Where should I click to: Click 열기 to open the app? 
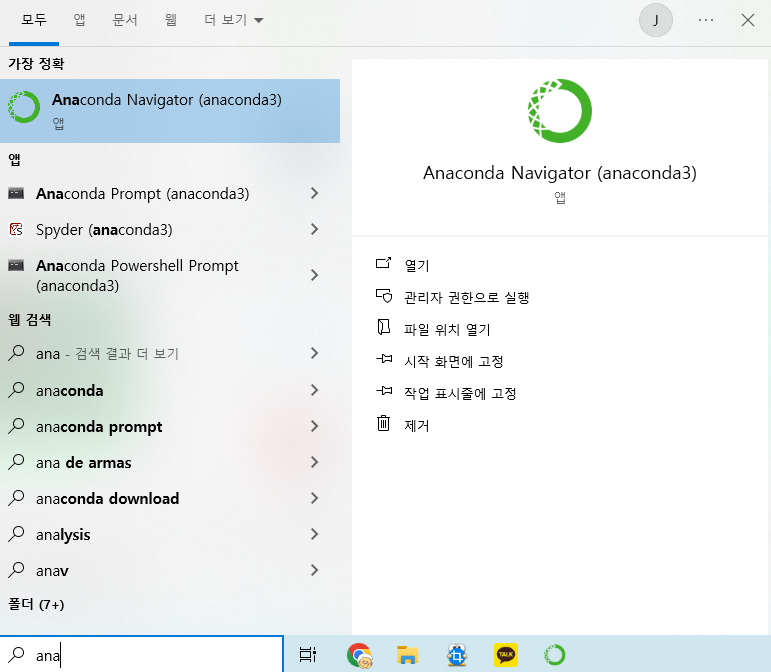[x=416, y=265]
